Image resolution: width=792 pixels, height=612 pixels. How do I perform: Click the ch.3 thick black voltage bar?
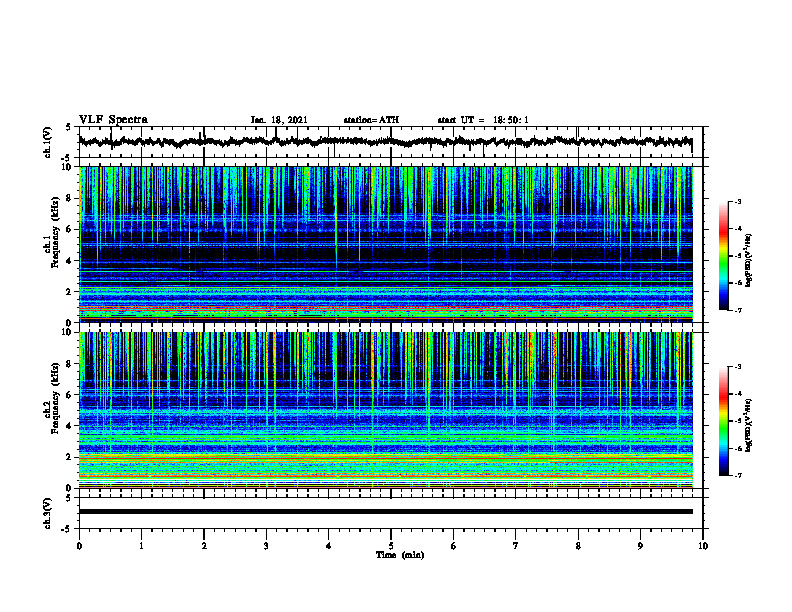click(386, 512)
